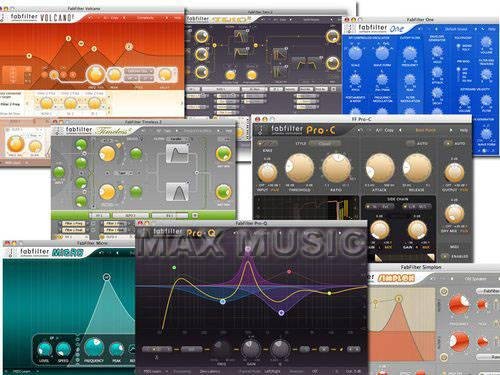Open the Analyzer Off menu in Pro-Q
Screen dimensions: 500x375
[314, 371]
